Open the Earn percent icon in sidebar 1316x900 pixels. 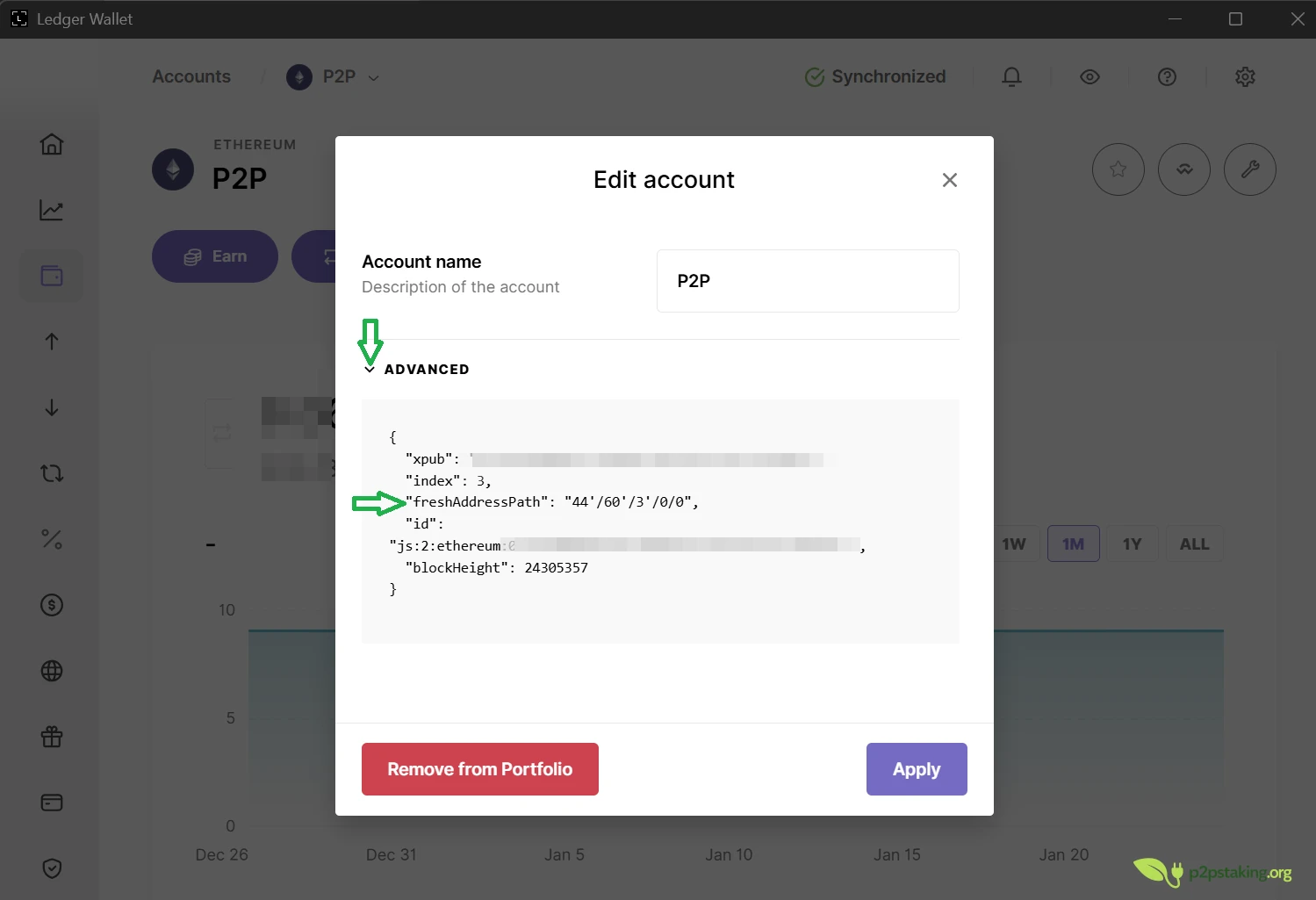pos(51,539)
